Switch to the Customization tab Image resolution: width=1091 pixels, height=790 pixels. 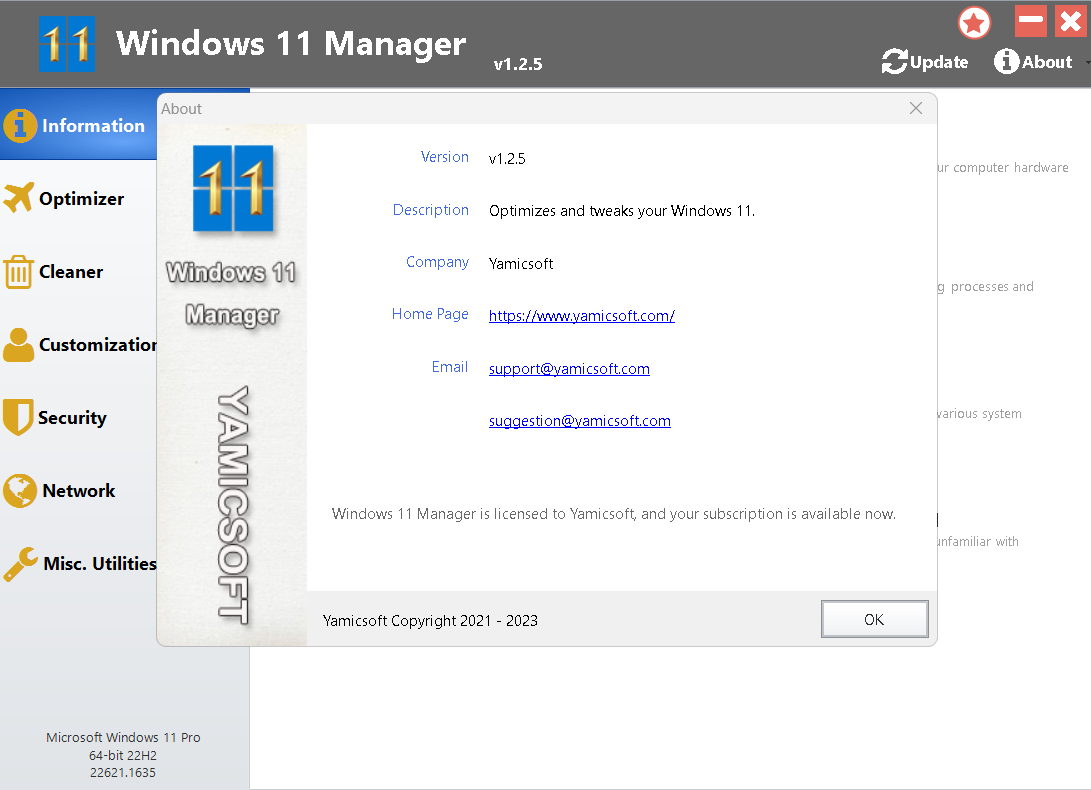click(x=98, y=345)
